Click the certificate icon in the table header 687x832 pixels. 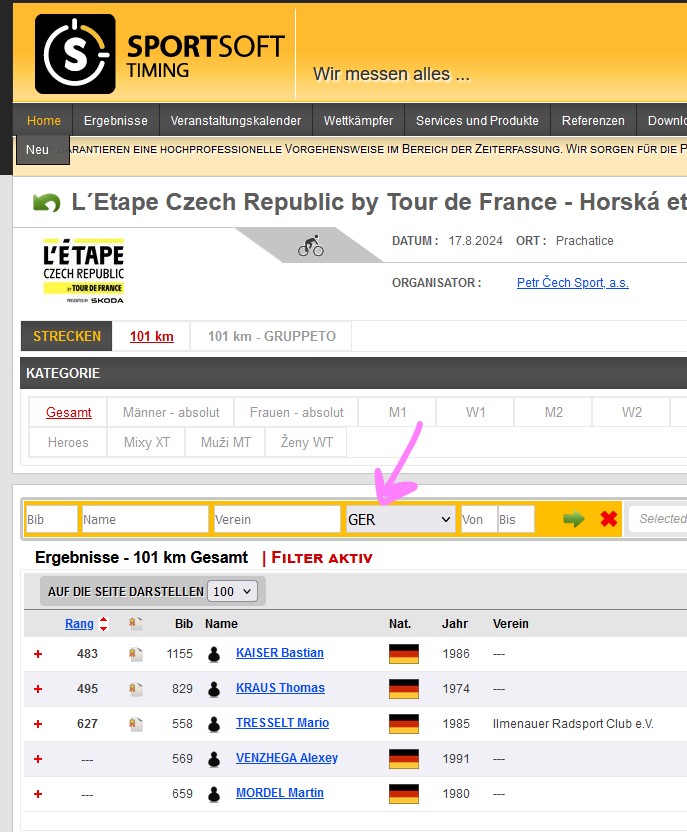tap(135, 624)
